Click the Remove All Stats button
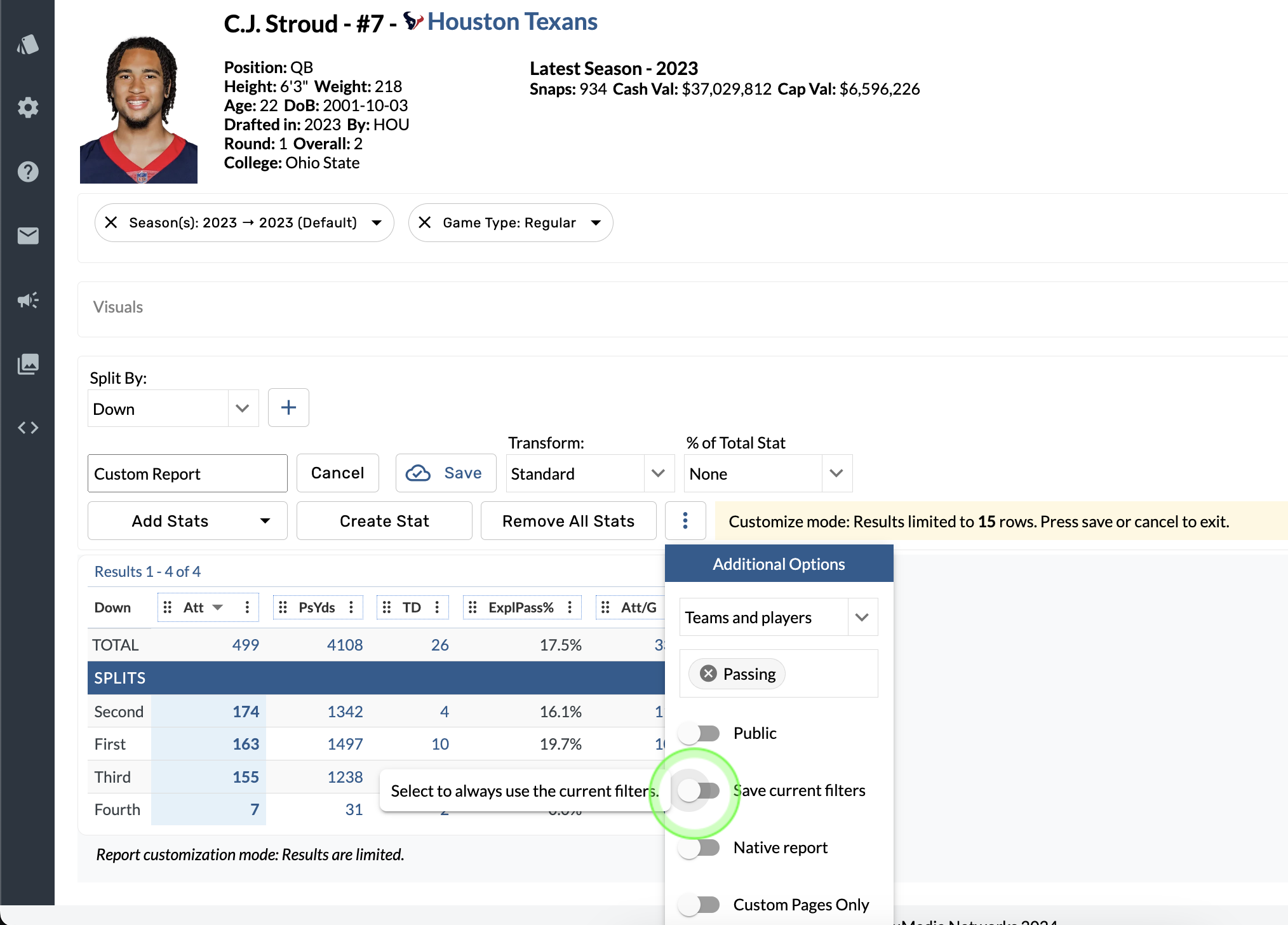 tap(568, 521)
